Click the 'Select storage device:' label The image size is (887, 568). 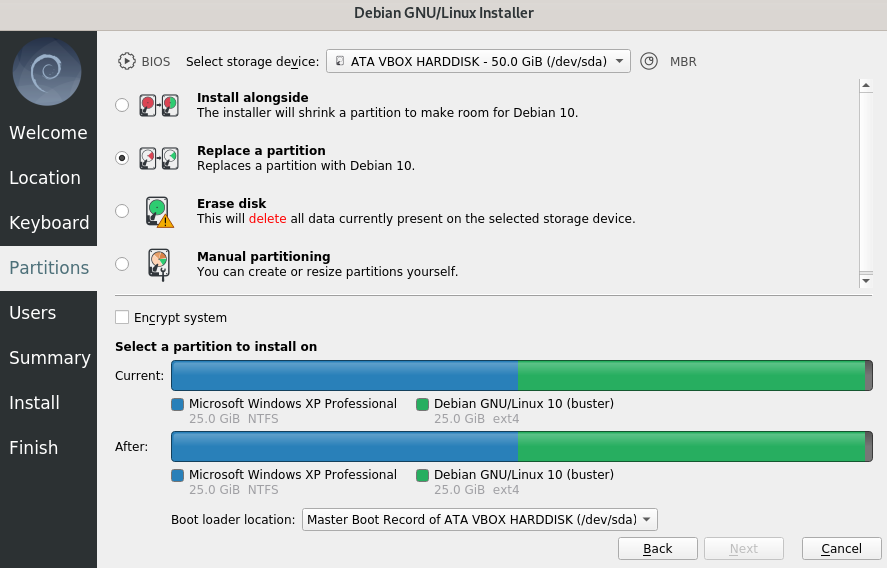click(x=252, y=61)
